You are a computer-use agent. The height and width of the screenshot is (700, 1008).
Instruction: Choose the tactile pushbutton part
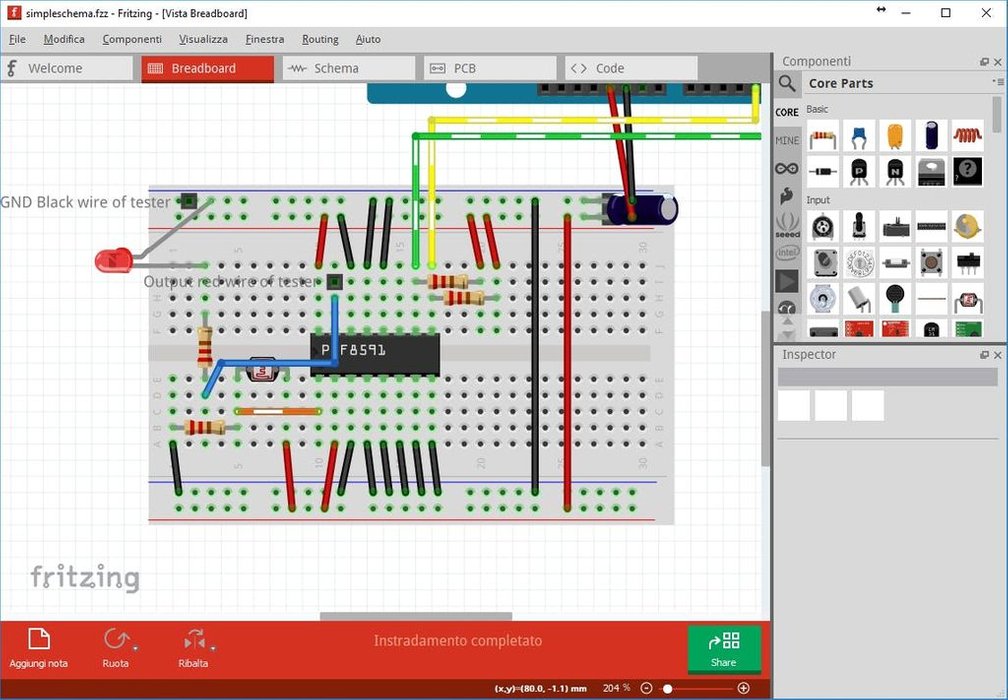click(x=932, y=262)
